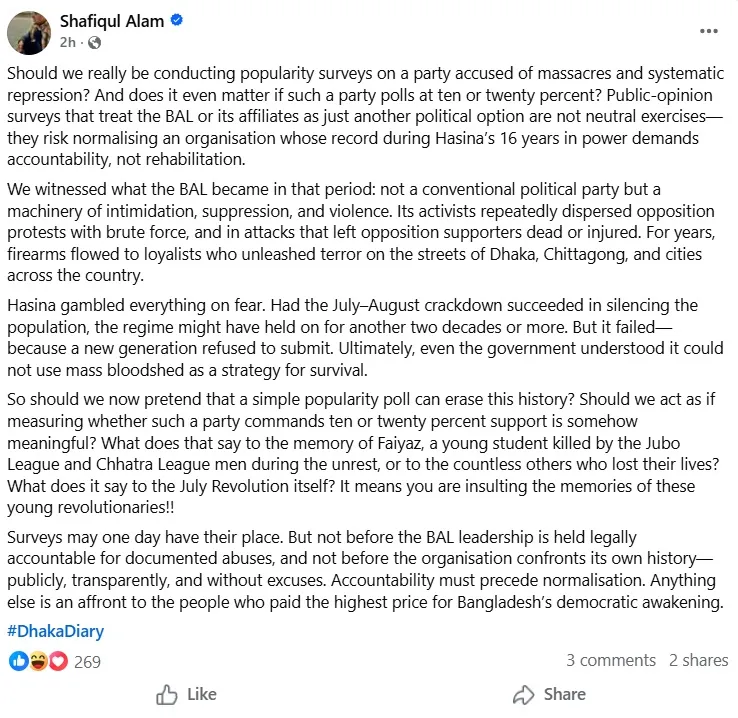
Task: Open the #DhakaDiary hashtag
Action: click(x=55, y=631)
